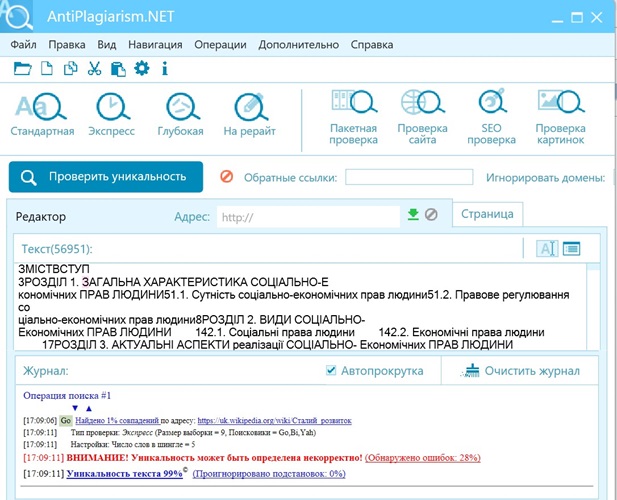The height and width of the screenshot is (500, 617).
Task: Show info with the 'i' icon
Action: tap(165, 68)
